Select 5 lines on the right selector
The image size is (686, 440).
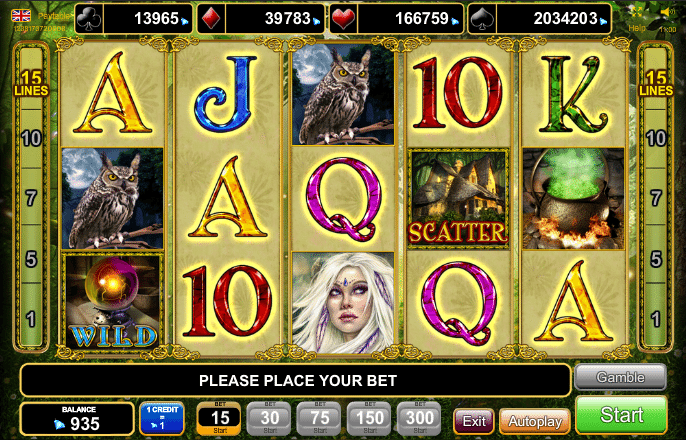655,259
